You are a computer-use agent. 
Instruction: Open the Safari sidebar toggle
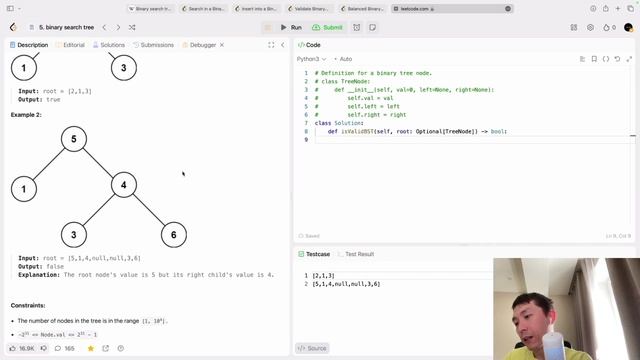tap(10, 8)
